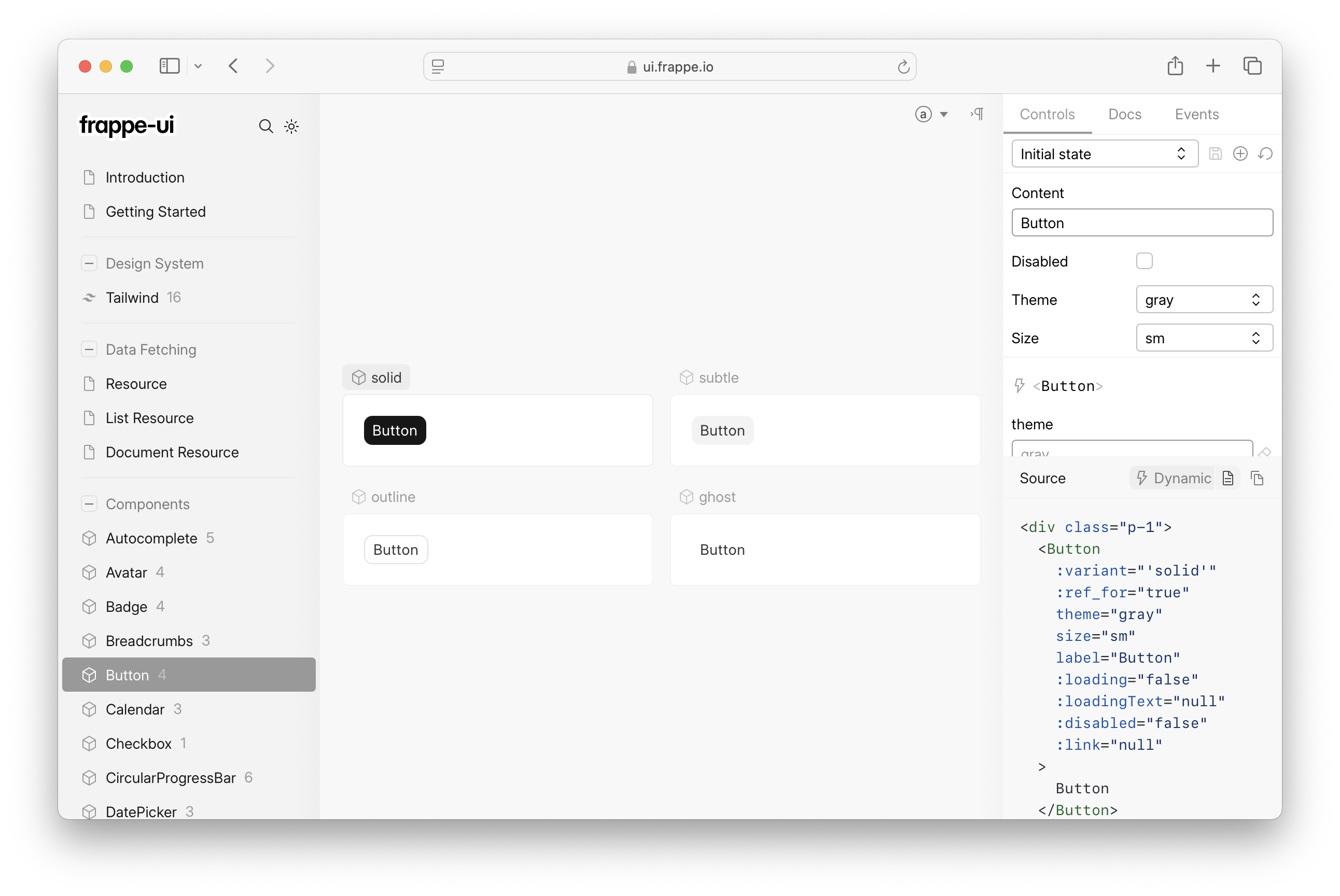Screen dimensions: 1340x896
Task: Change the Size dropdown from sm
Action: pyautogui.click(x=1204, y=338)
